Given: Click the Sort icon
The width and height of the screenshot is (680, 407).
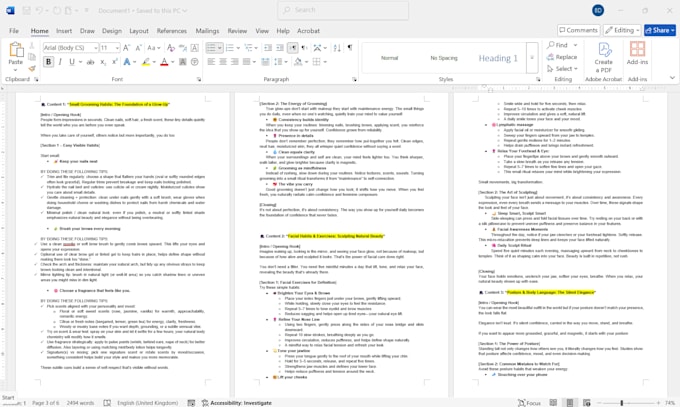Looking at the screenshot, I should pyautogui.click(x=337, y=48).
